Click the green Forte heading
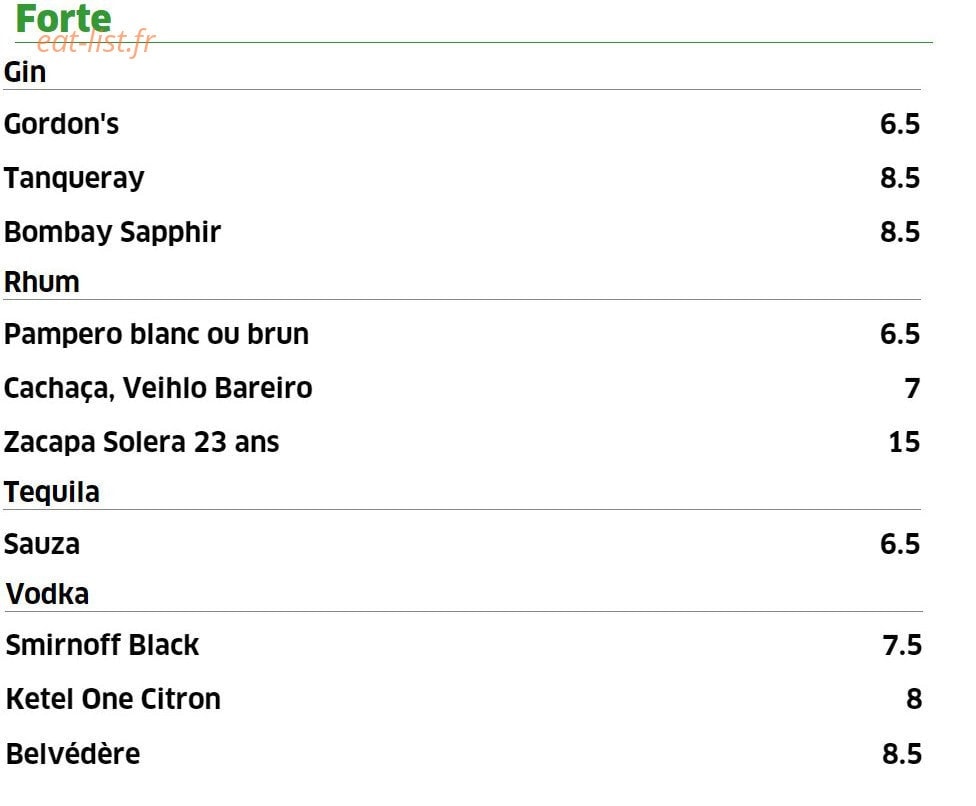The image size is (976, 806). 63,18
